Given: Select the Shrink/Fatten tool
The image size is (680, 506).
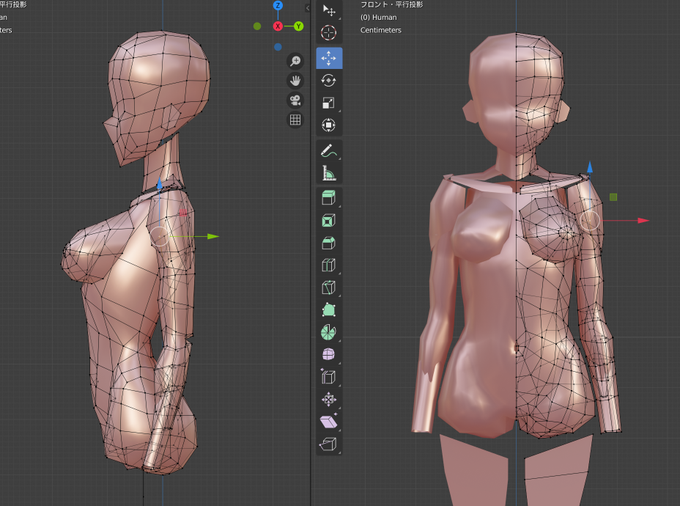Looking at the screenshot, I should [329, 399].
